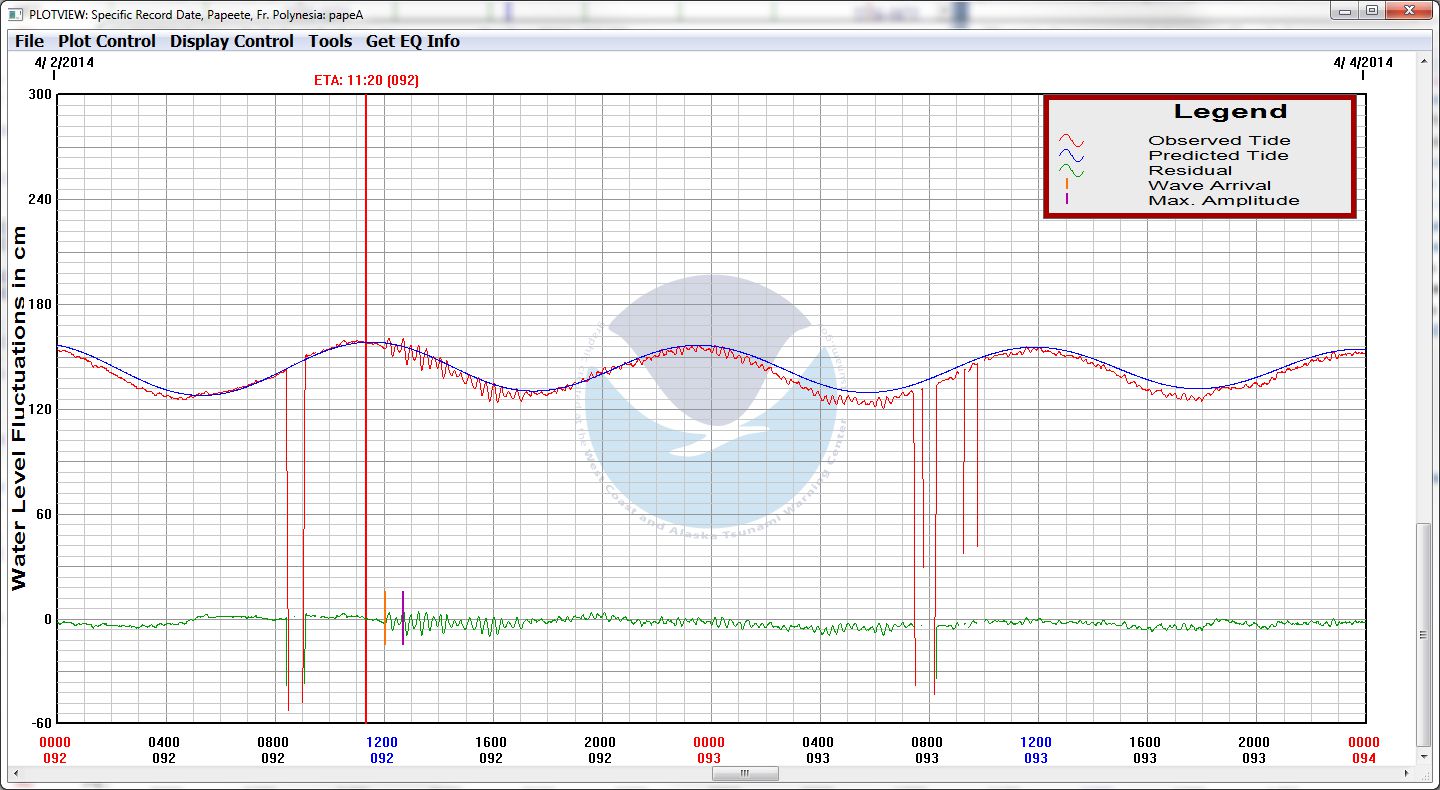Click the 4/ 4/2014 end date label
The height and width of the screenshot is (790, 1440).
point(1363,62)
